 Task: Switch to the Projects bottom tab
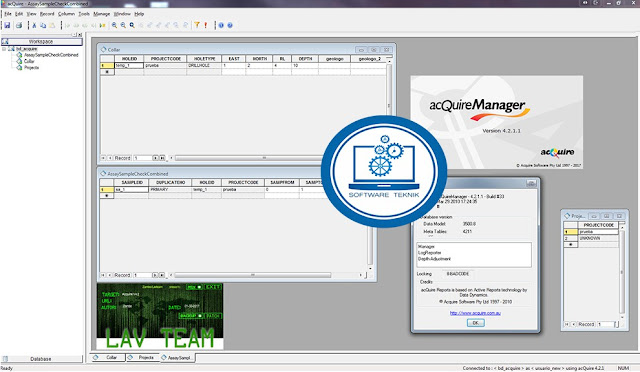click(142, 358)
